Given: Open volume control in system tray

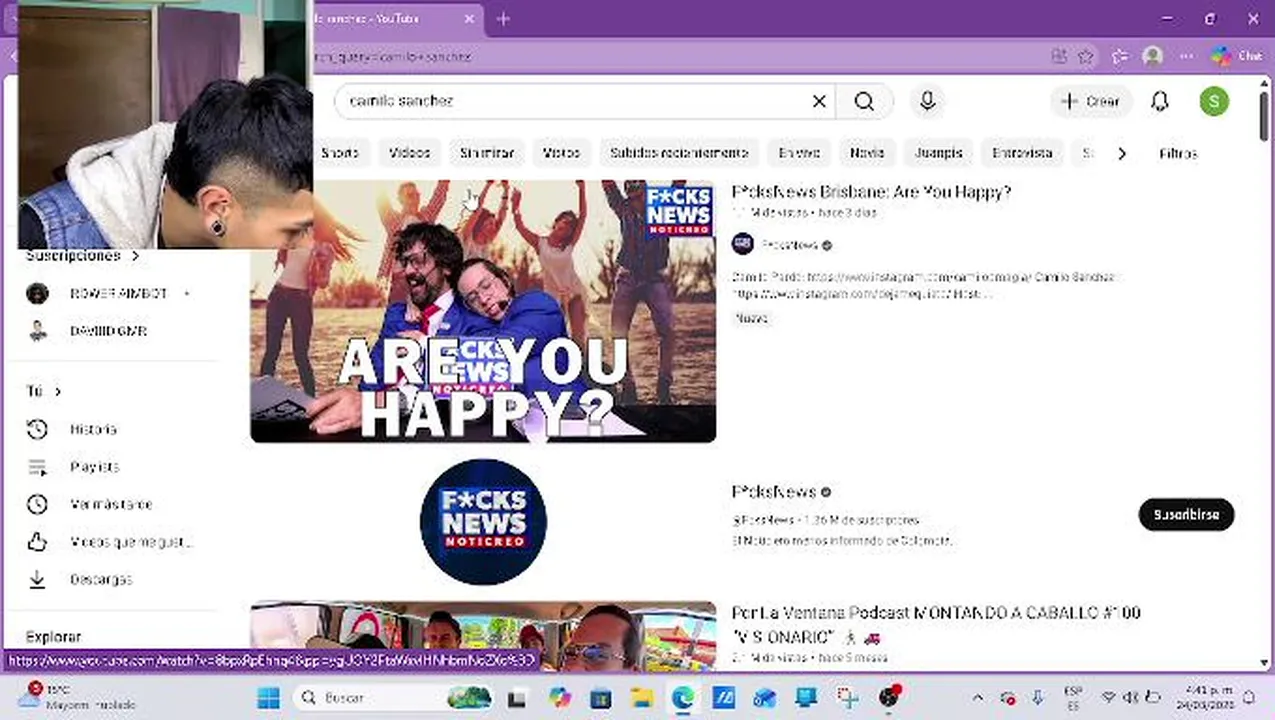Looking at the screenshot, I should tap(1131, 698).
